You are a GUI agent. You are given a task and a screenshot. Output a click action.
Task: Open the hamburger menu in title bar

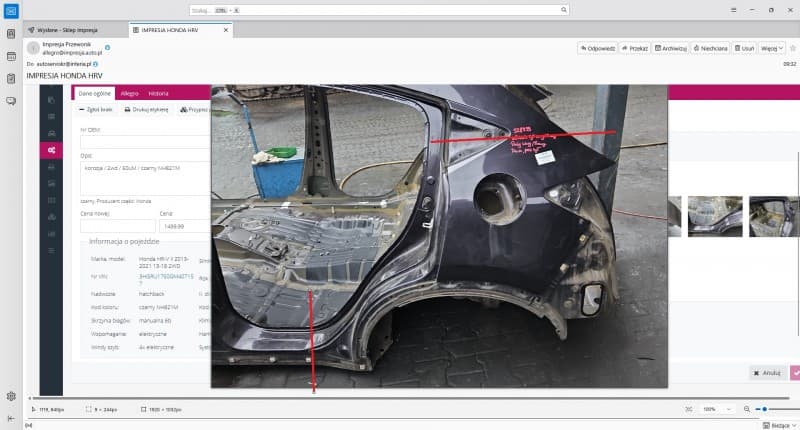(733, 10)
